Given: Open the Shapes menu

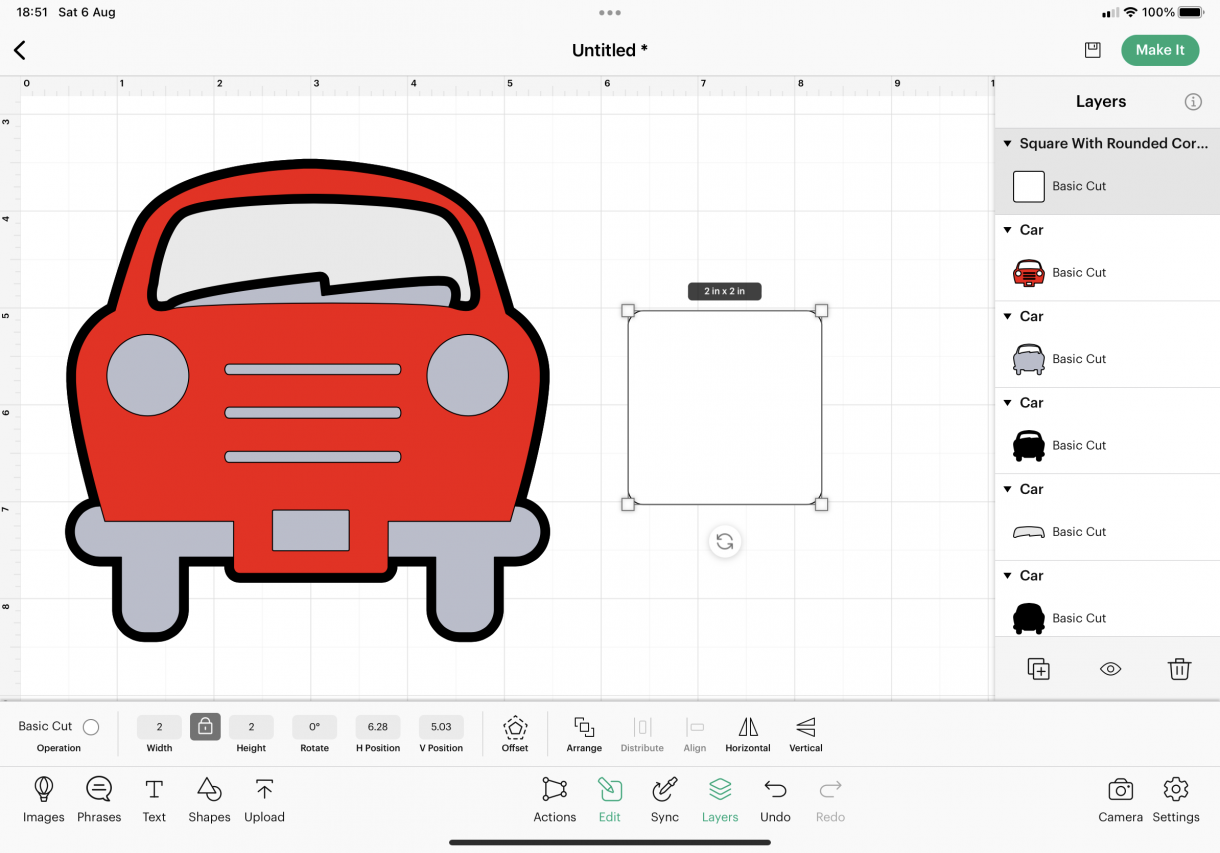Looking at the screenshot, I should tap(209, 800).
